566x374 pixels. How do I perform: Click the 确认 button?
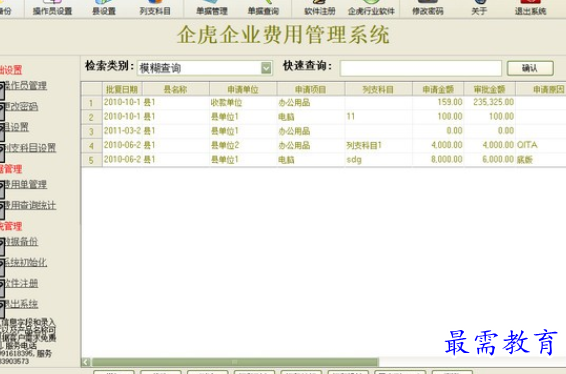(530, 68)
